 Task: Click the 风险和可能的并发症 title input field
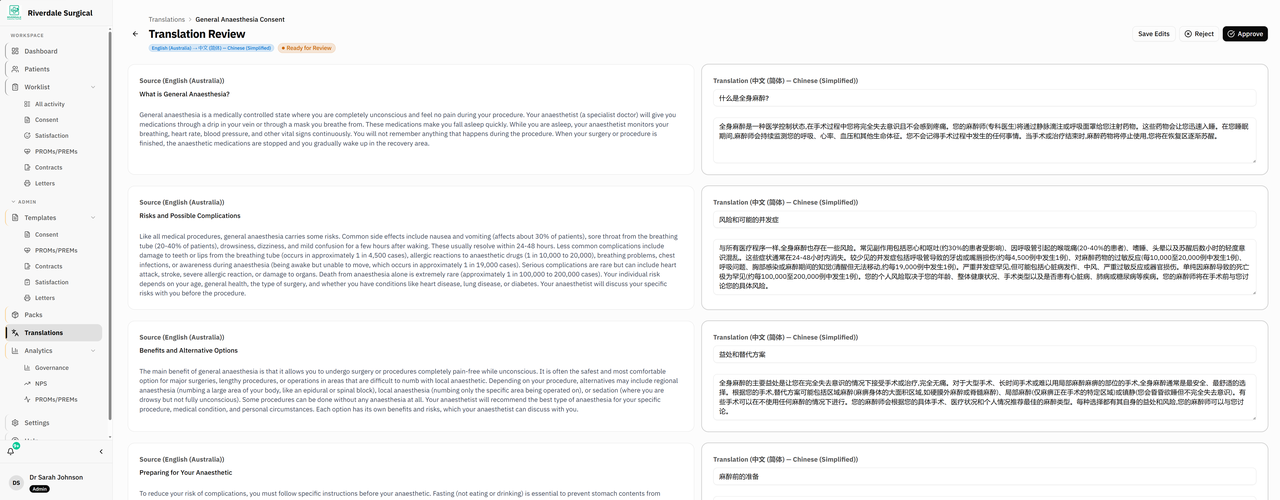pyautogui.click(x=985, y=219)
